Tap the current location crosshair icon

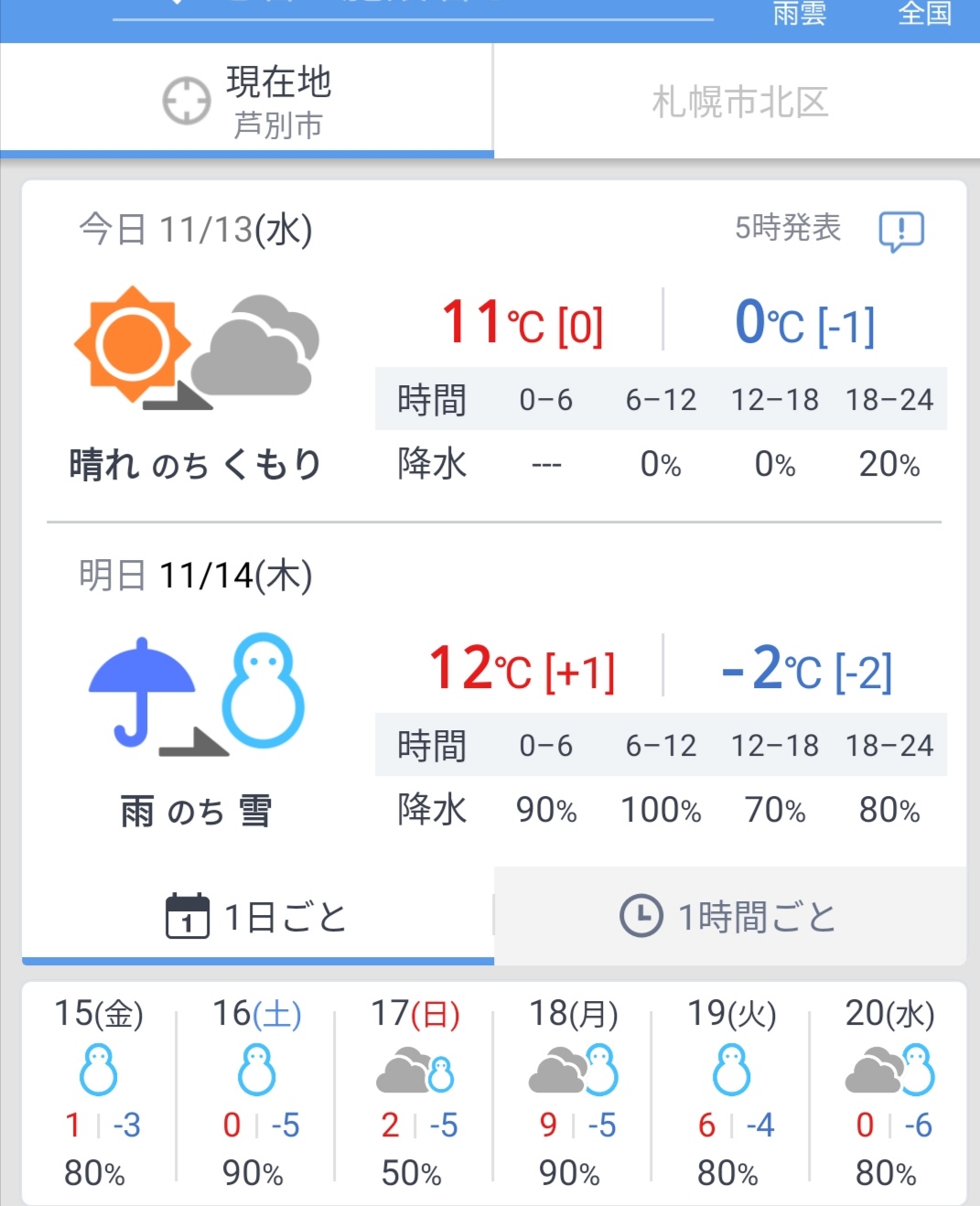pos(187,101)
